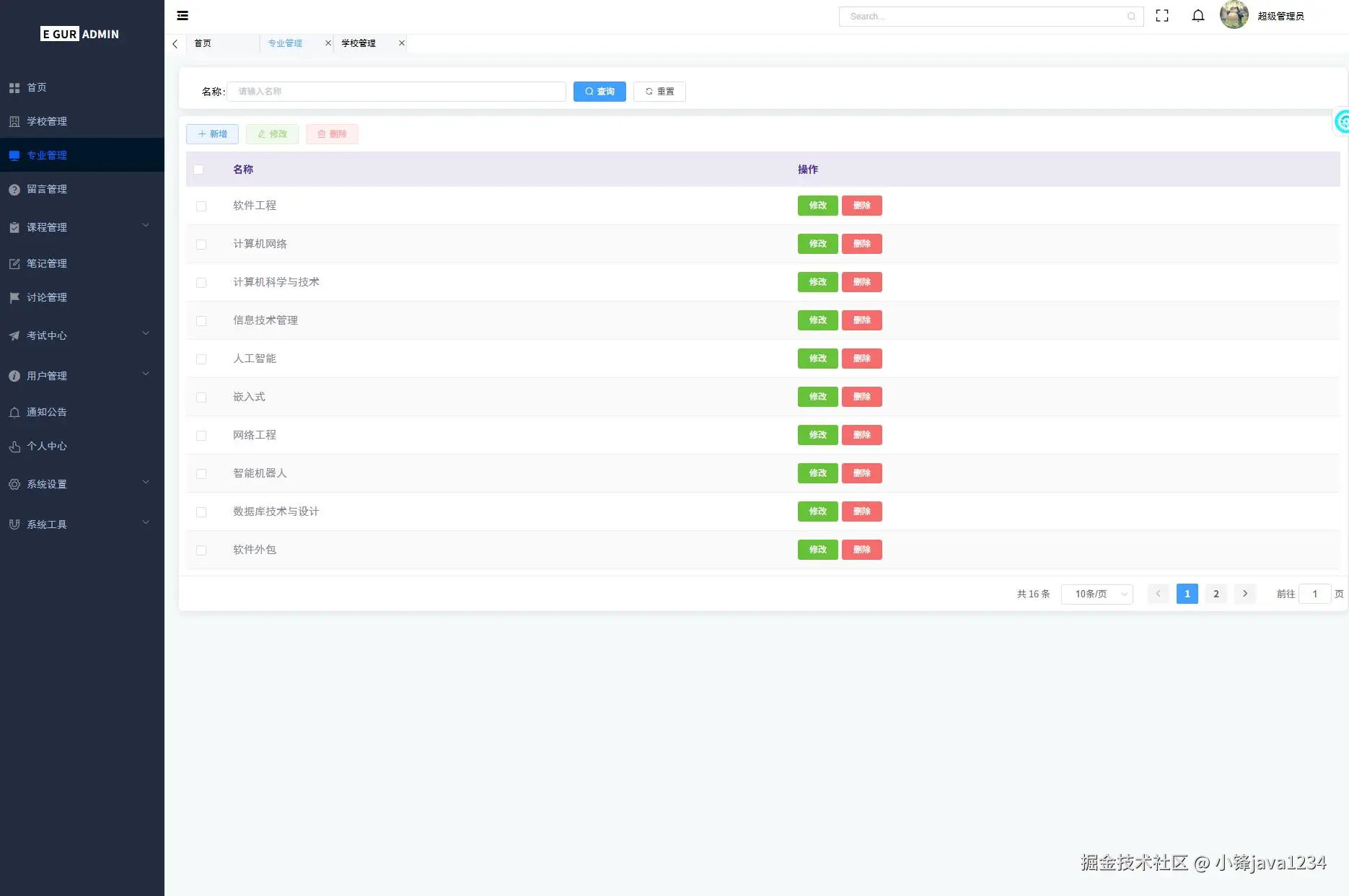Switch to the 首页 tab
The image size is (1349, 896).
203,43
